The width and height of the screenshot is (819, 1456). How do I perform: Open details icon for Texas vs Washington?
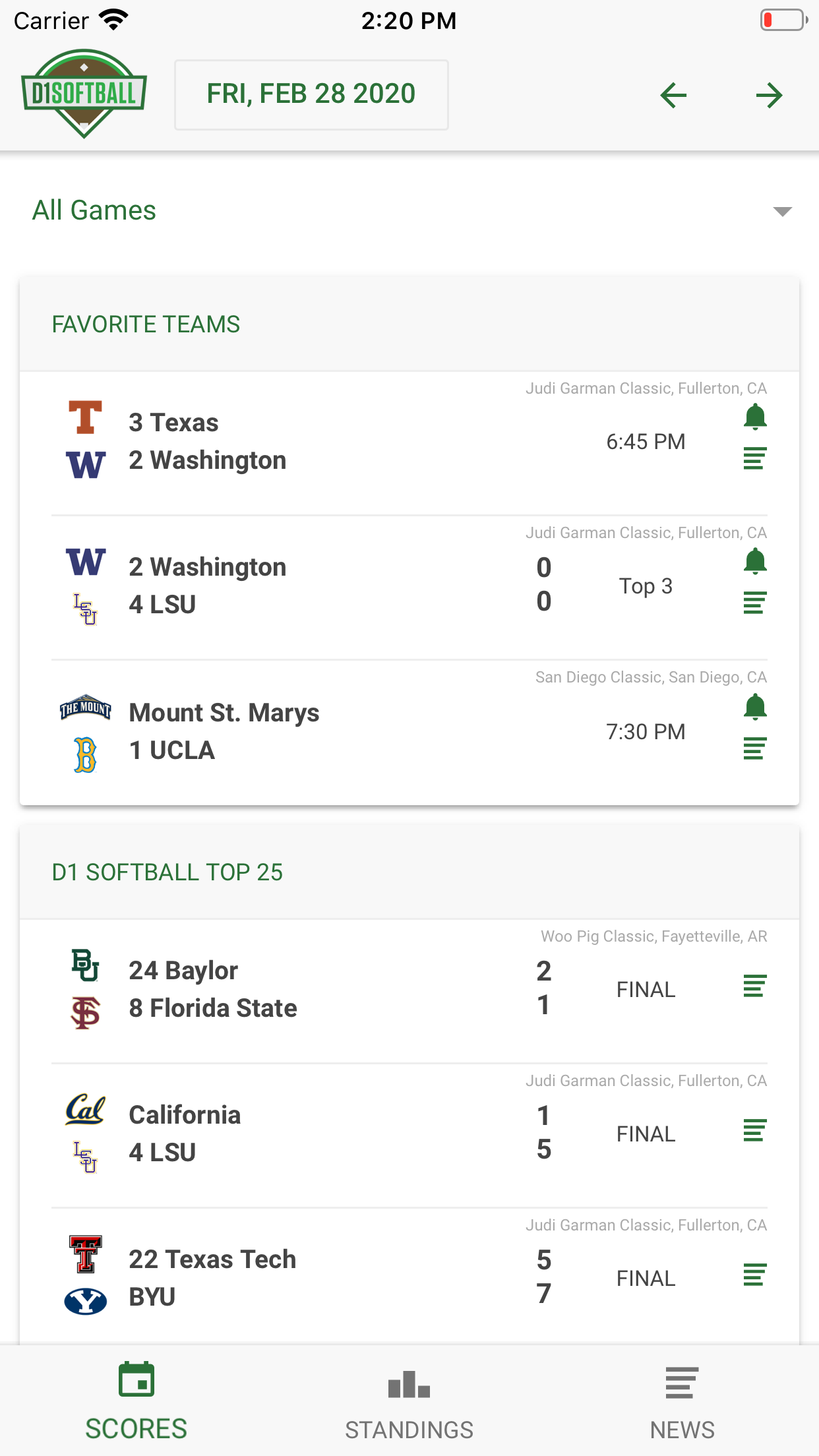pyautogui.click(x=754, y=458)
